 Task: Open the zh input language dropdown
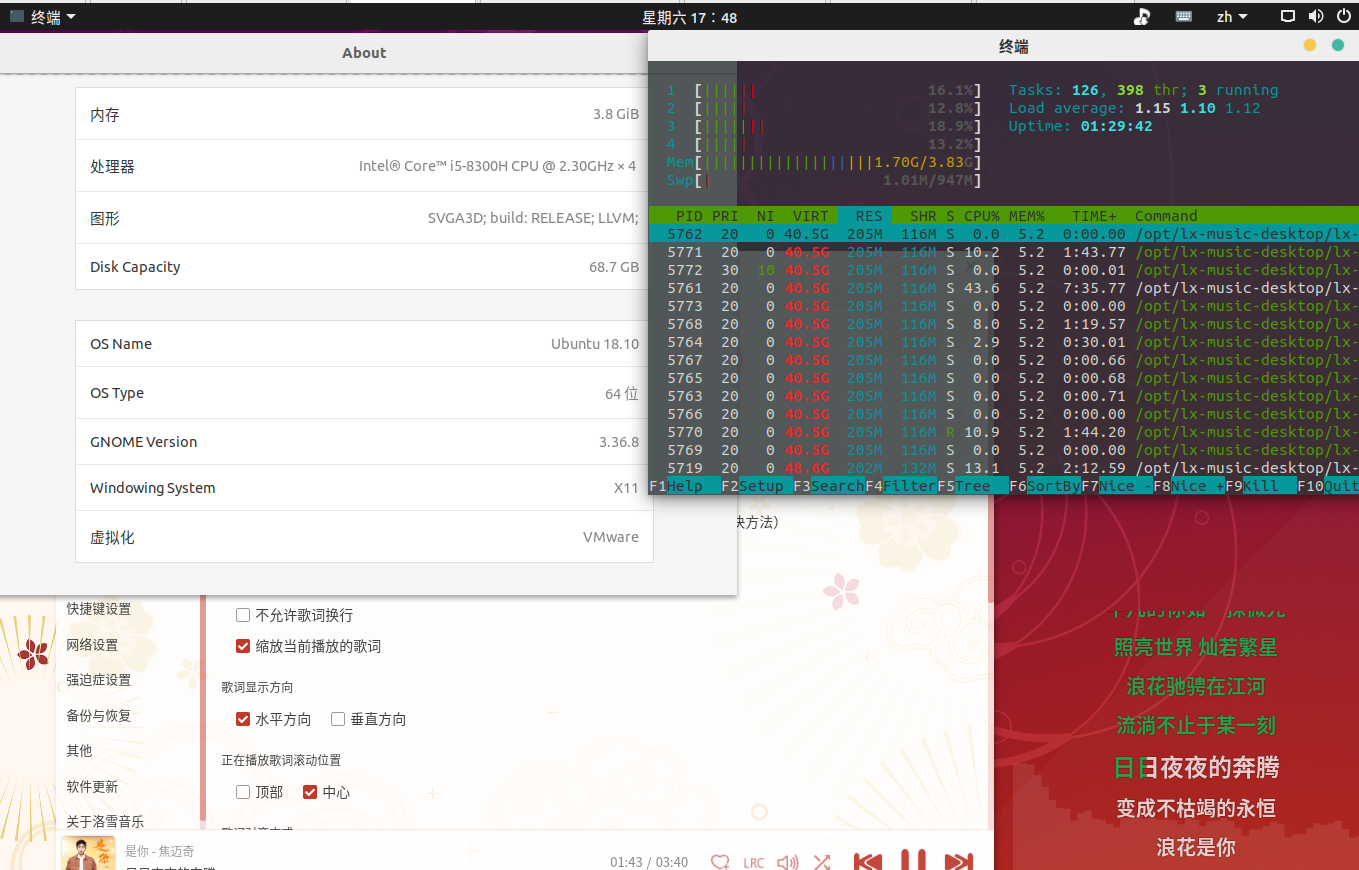click(1232, 17)
